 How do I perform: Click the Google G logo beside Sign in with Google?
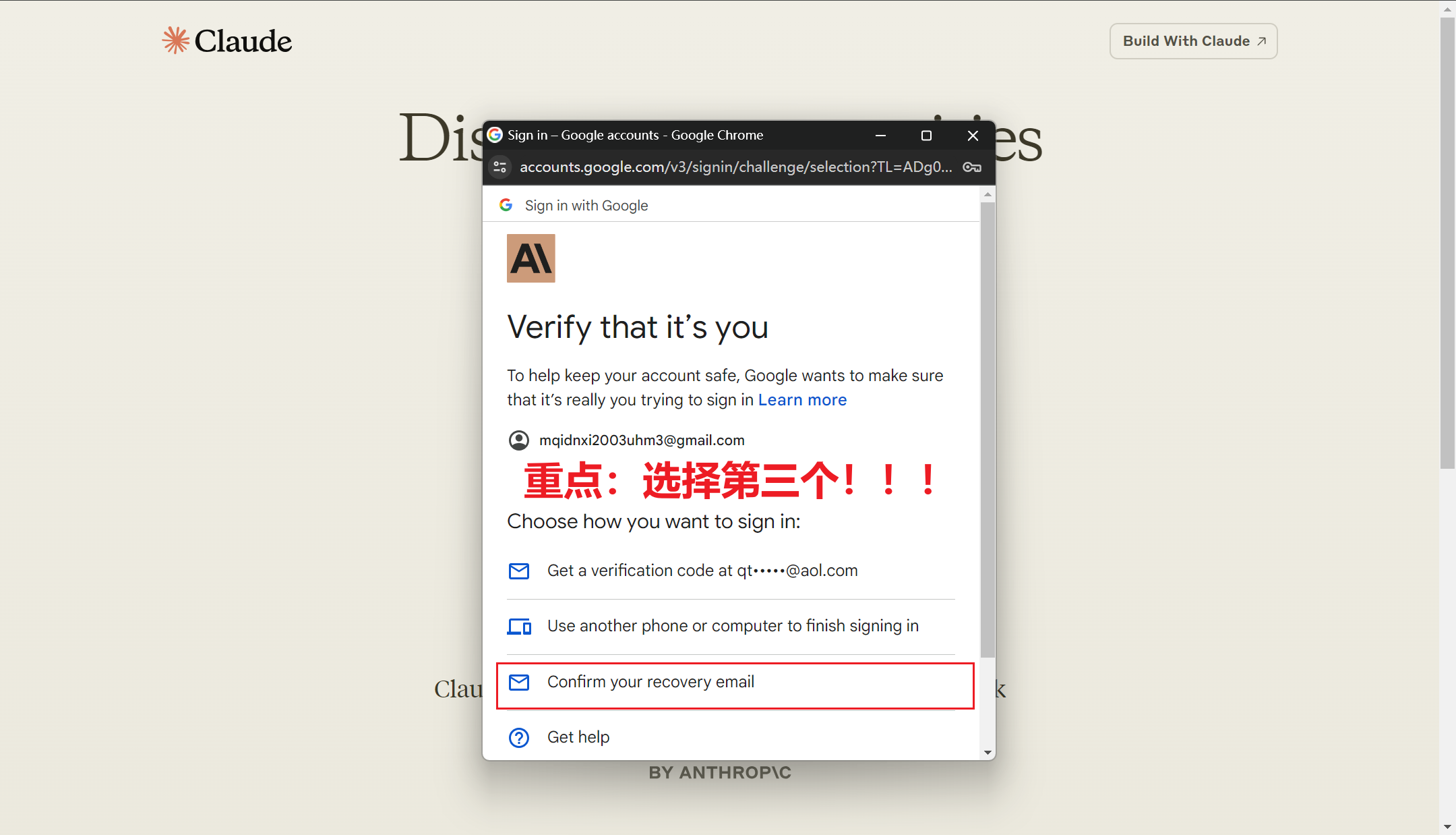click(x=506, y=205)
